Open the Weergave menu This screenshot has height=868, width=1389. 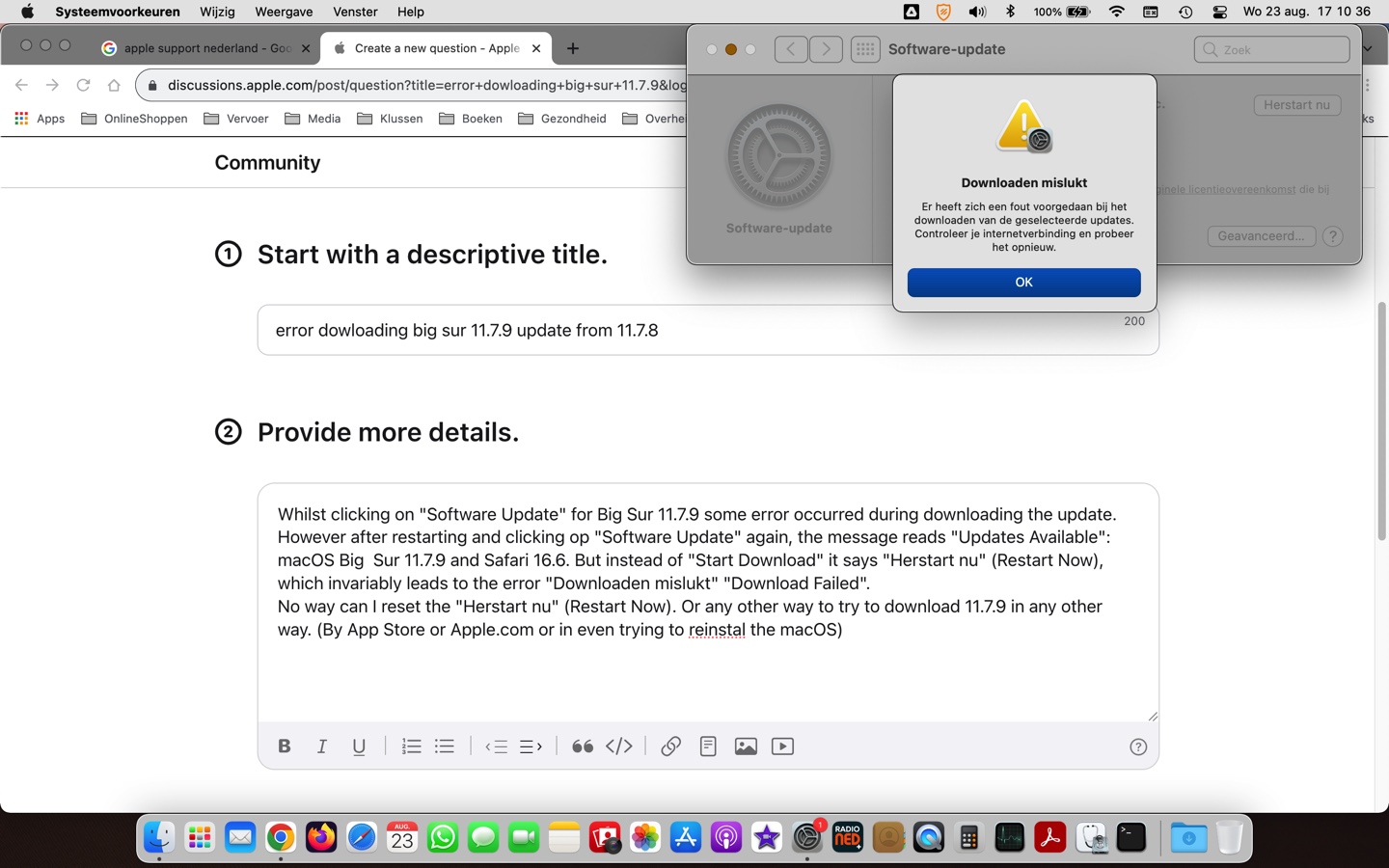click(284, 12)
